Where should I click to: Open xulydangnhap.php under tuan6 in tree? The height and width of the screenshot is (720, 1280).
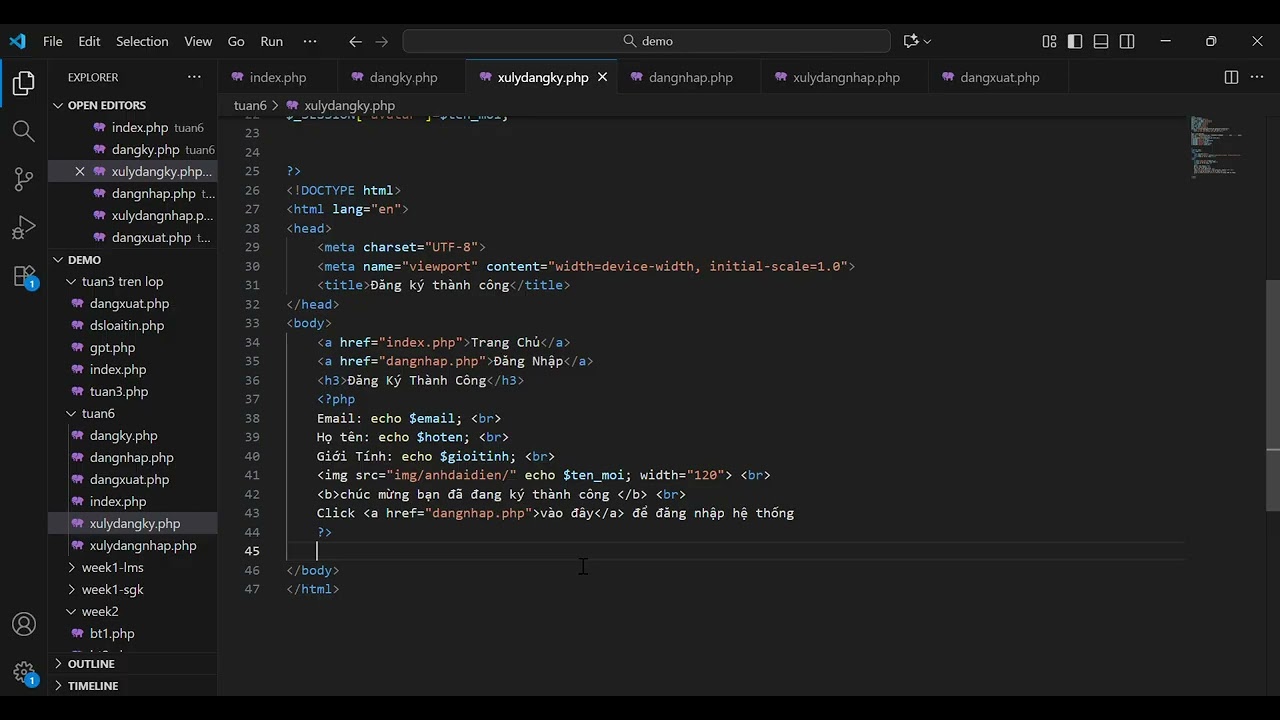[132, 546]
